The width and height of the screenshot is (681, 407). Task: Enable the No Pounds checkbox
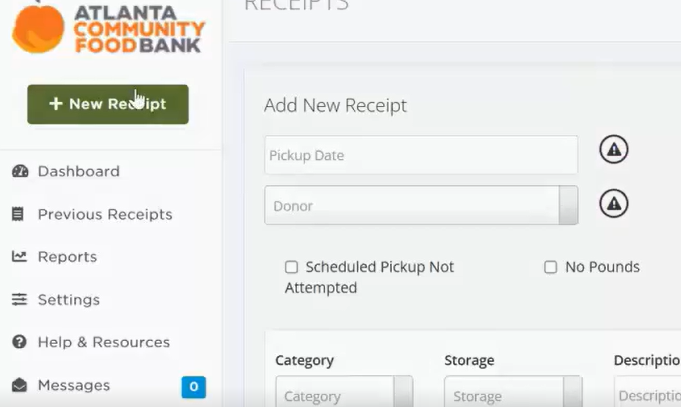click(550, 267)
